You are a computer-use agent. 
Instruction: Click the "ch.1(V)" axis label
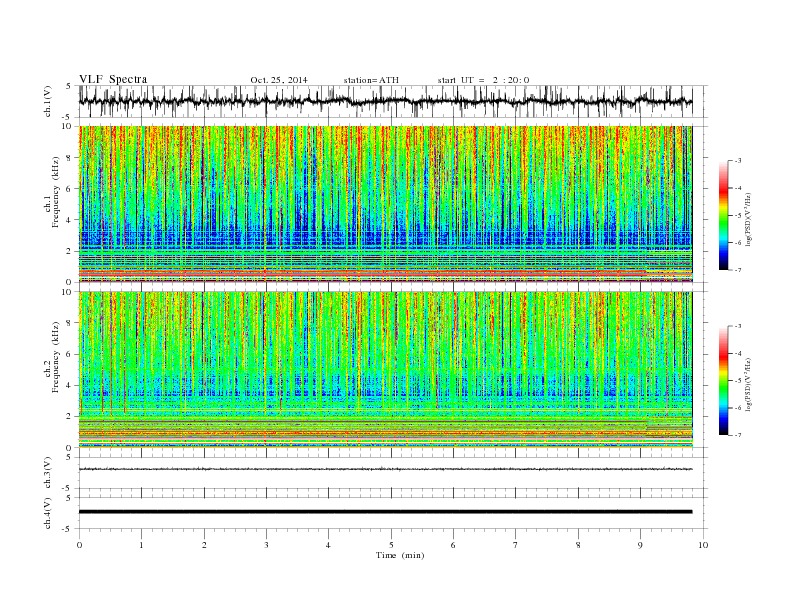tap(48, 101)
